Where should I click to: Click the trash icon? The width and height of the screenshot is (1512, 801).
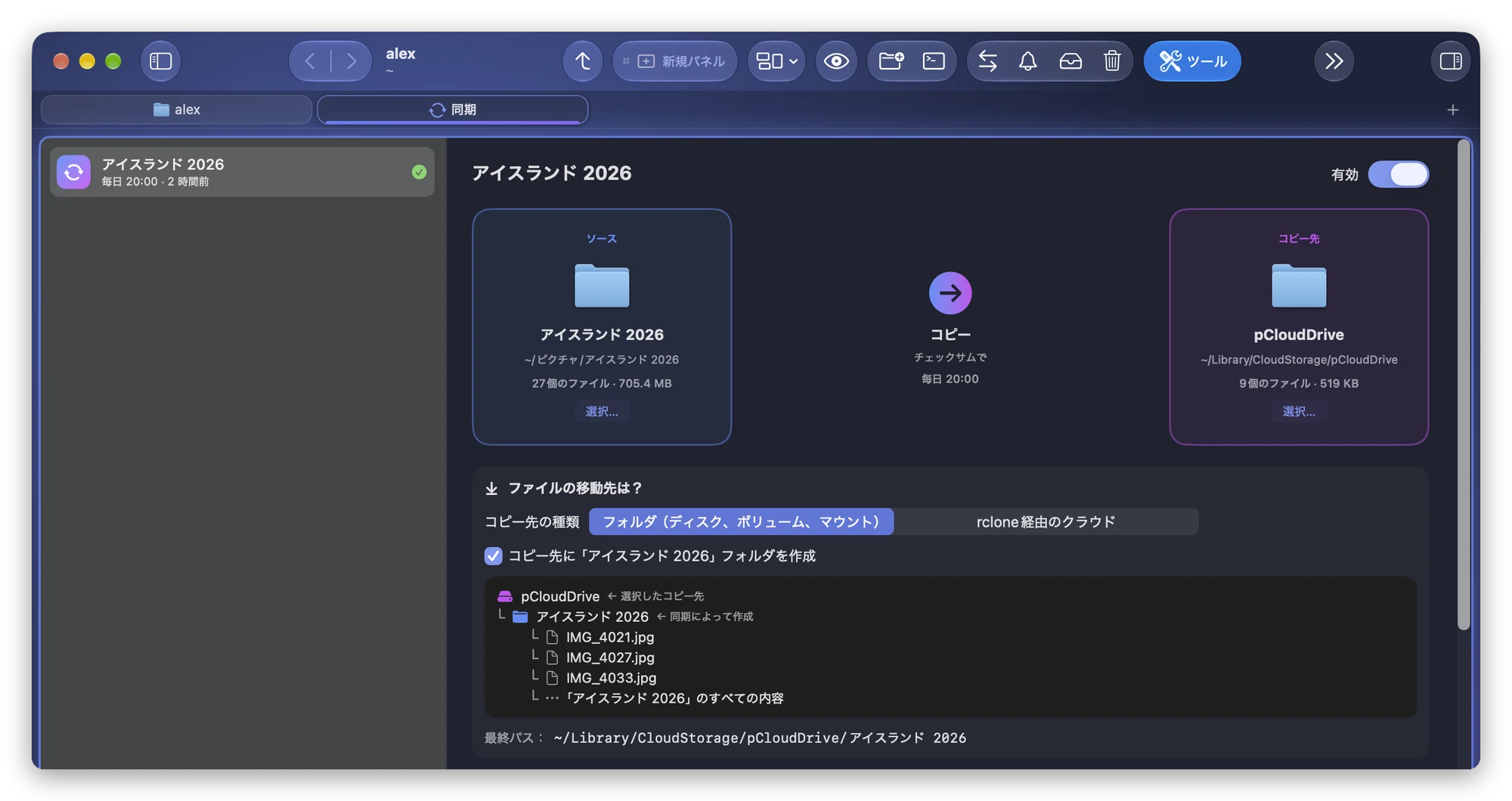pyautogui.click(x=1112, y=61)
